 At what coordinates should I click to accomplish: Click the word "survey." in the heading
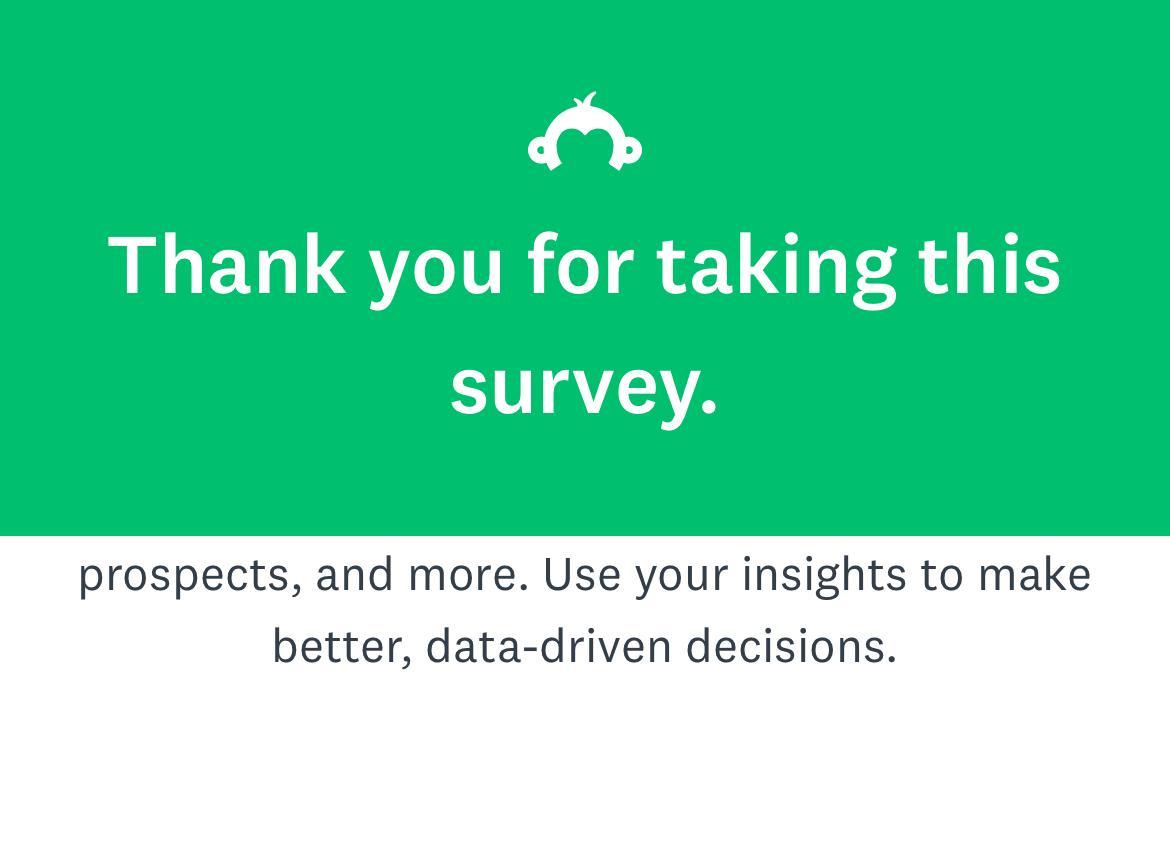585,386
